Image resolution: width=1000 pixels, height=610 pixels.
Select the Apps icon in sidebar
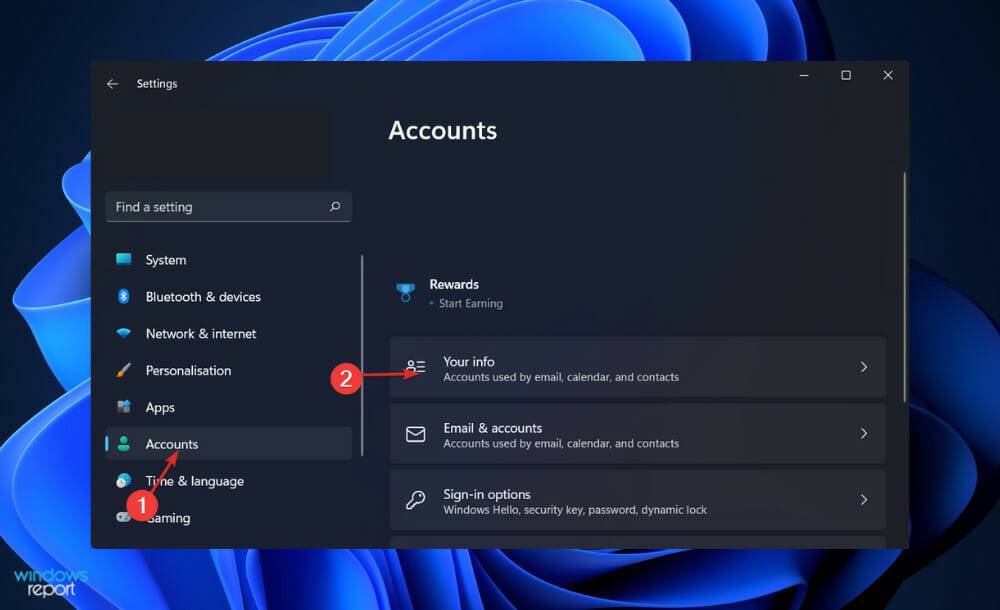pos(124,407)
